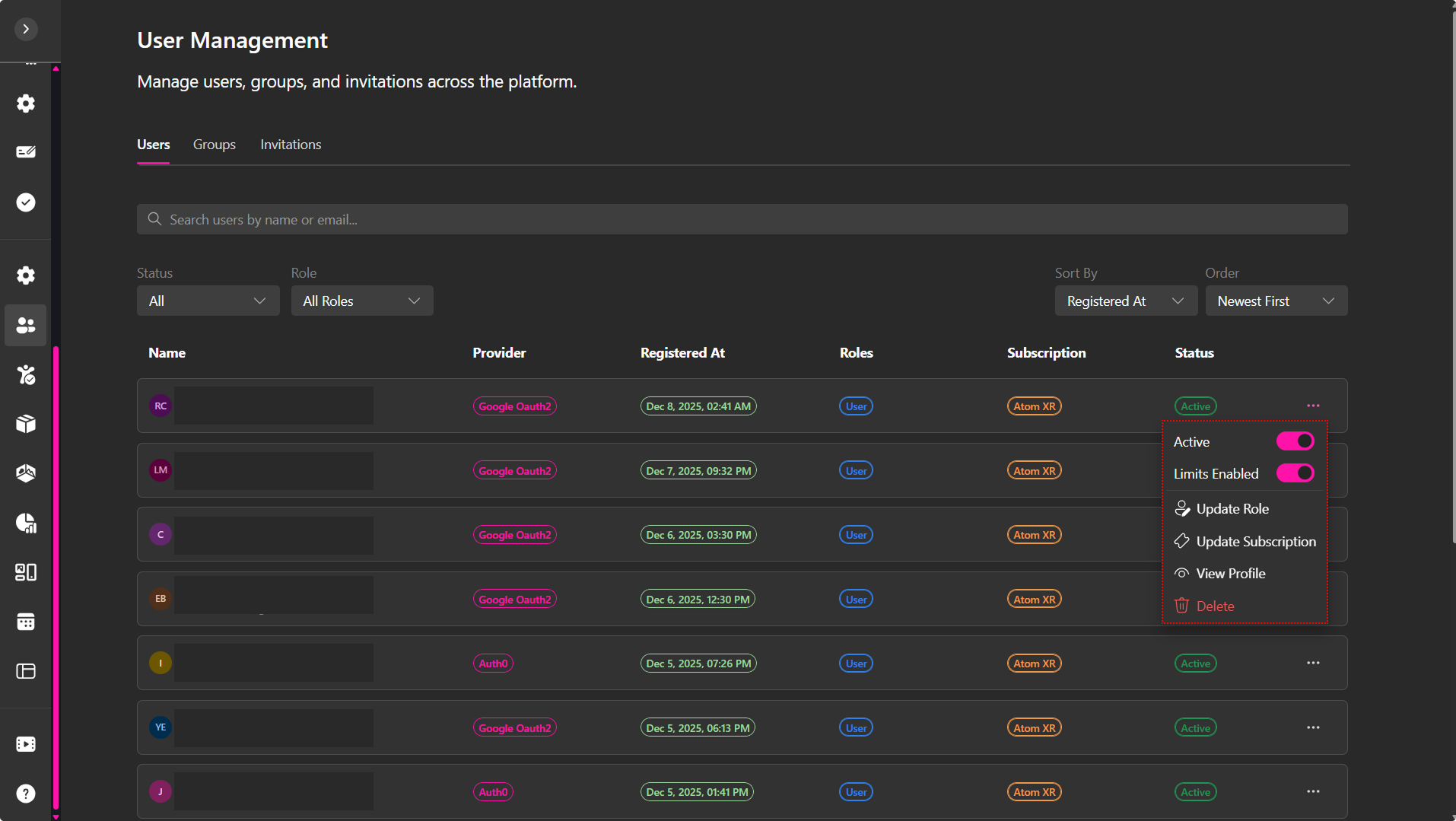Select Update Subscription from the context menu

click(x=1255, y=542)
